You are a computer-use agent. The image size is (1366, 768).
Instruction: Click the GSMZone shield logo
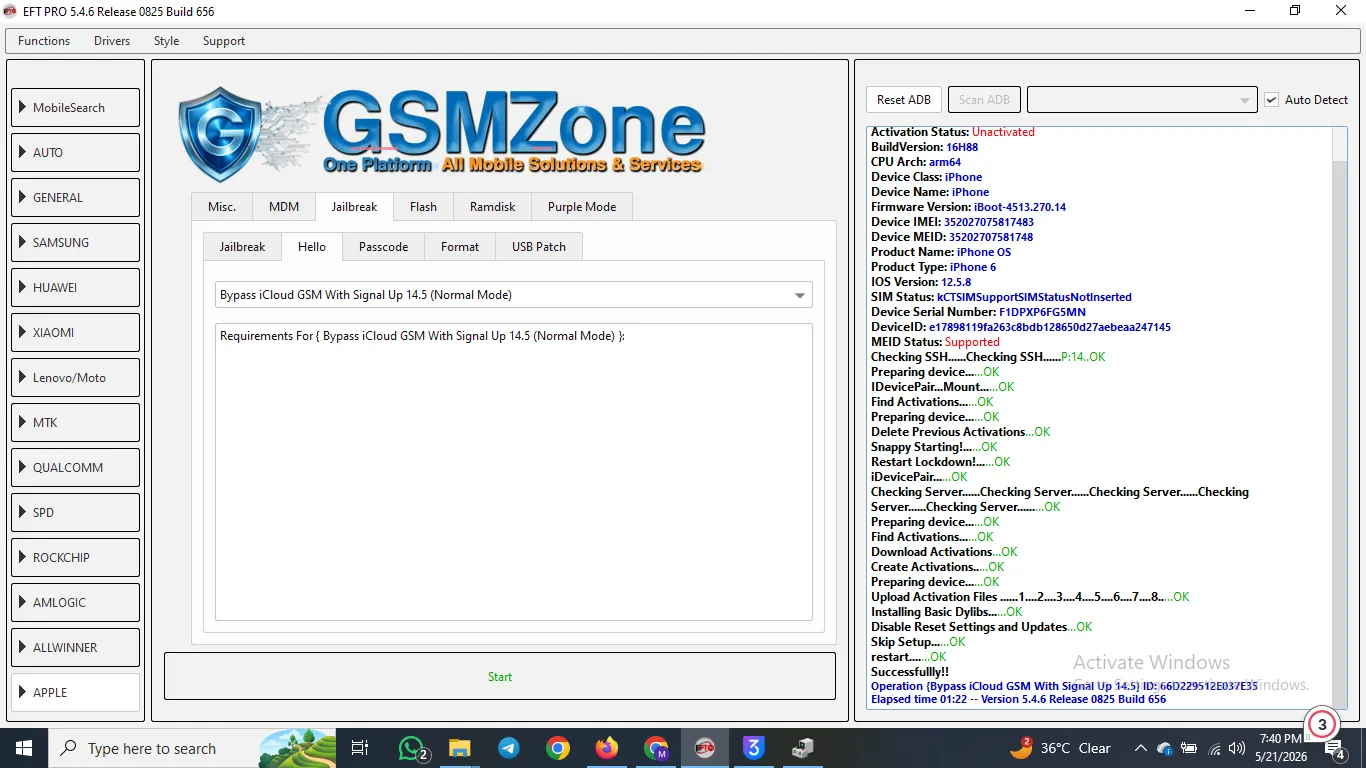pyautogui.click(x=219, y=133)
